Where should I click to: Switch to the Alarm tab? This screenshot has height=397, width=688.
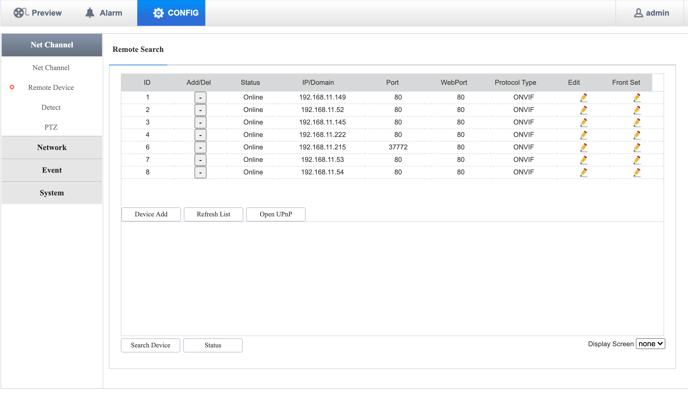[x=104, y=13]
